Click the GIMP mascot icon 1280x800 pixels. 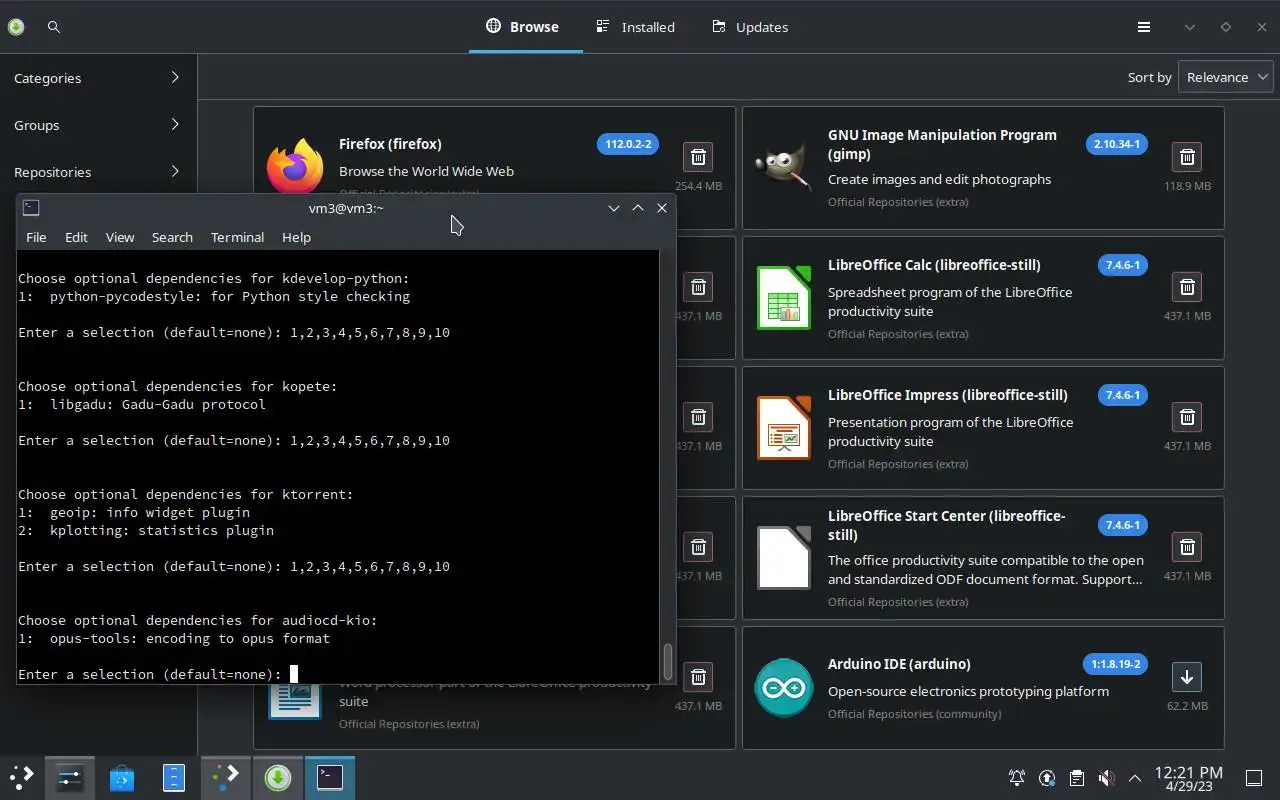coord(783,168)
